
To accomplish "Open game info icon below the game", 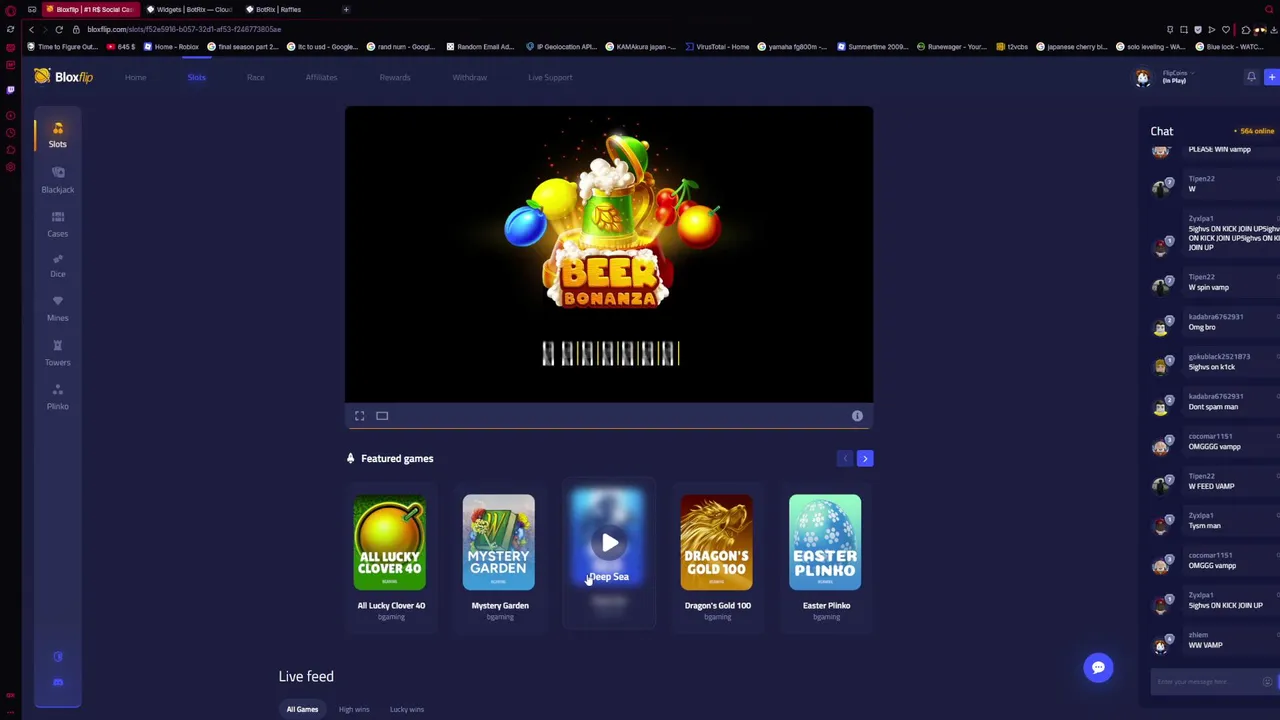I will pyautogui.click(x=857, y=416).
